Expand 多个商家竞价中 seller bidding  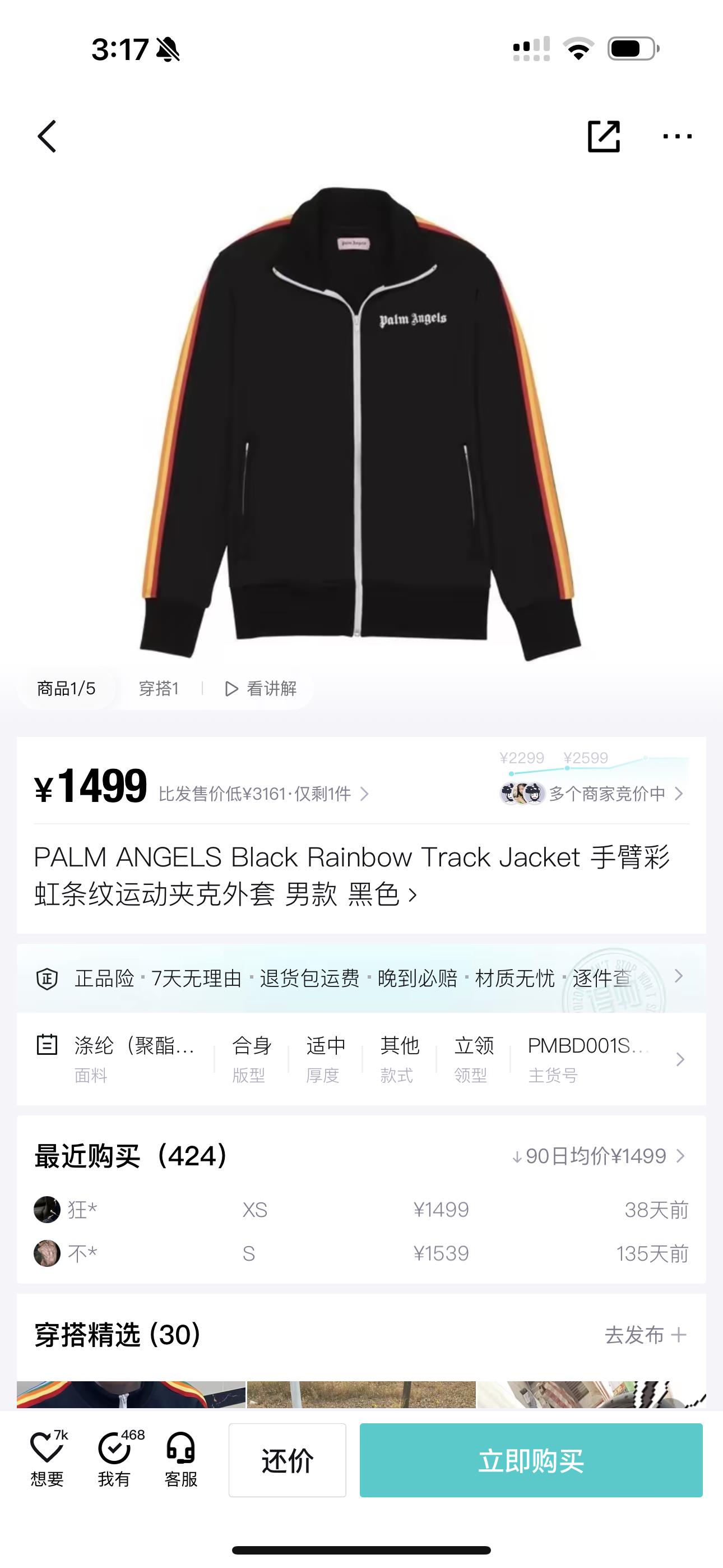pos(591,794)
